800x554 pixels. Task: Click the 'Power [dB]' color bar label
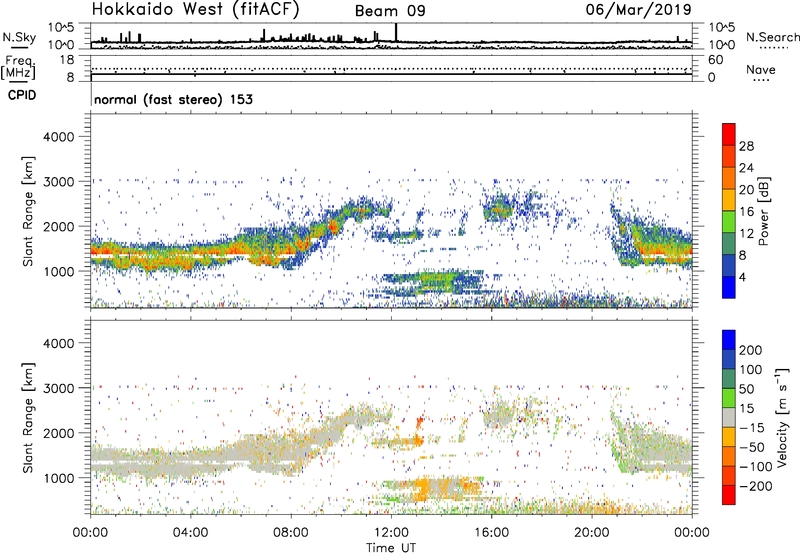(763, 212)
